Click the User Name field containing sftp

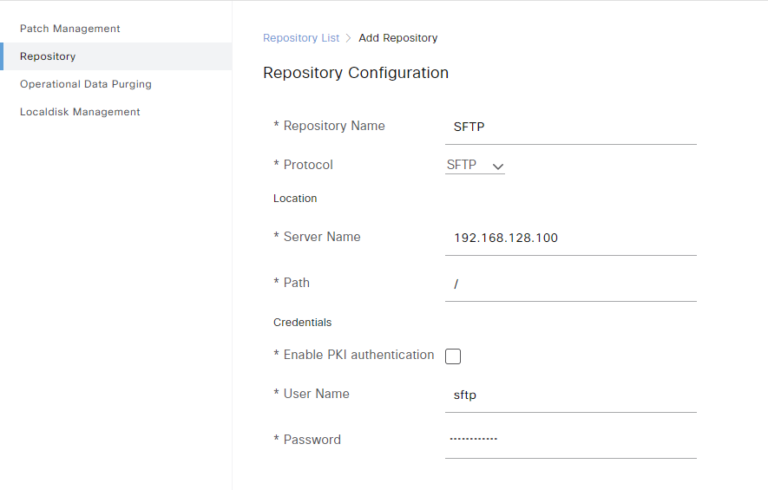[x=570, y=395]
